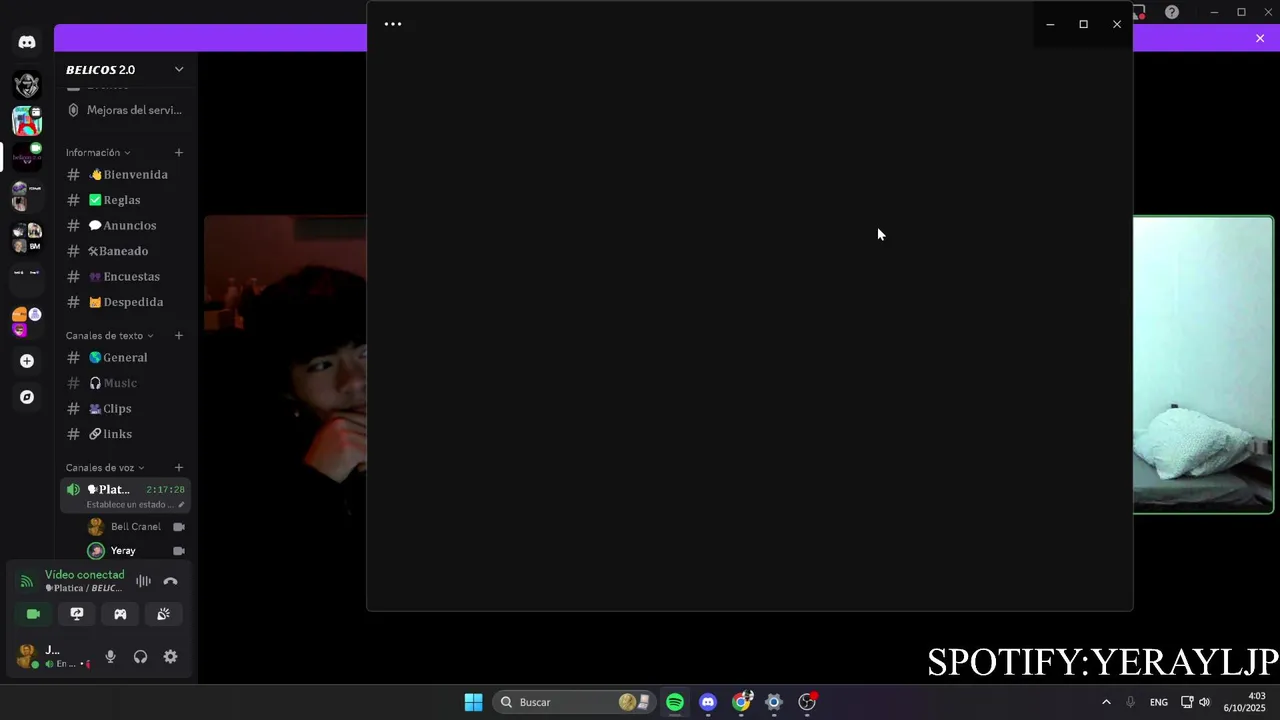Open the Clips channel
1280x720 pixels.
pyautogui.click(x=125, y=408)
